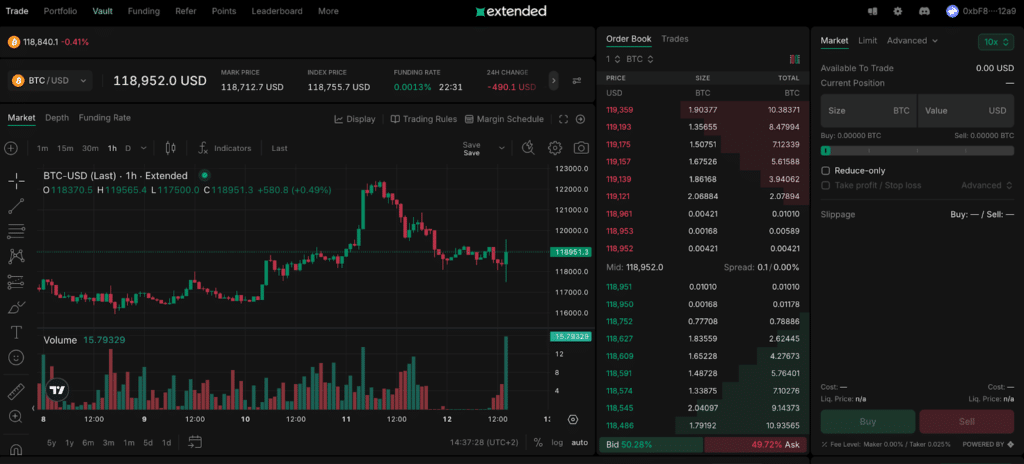Open the Leaderboard page
Image resolution: width=1024 pixels, height=464 pixels.
point(278,11)
